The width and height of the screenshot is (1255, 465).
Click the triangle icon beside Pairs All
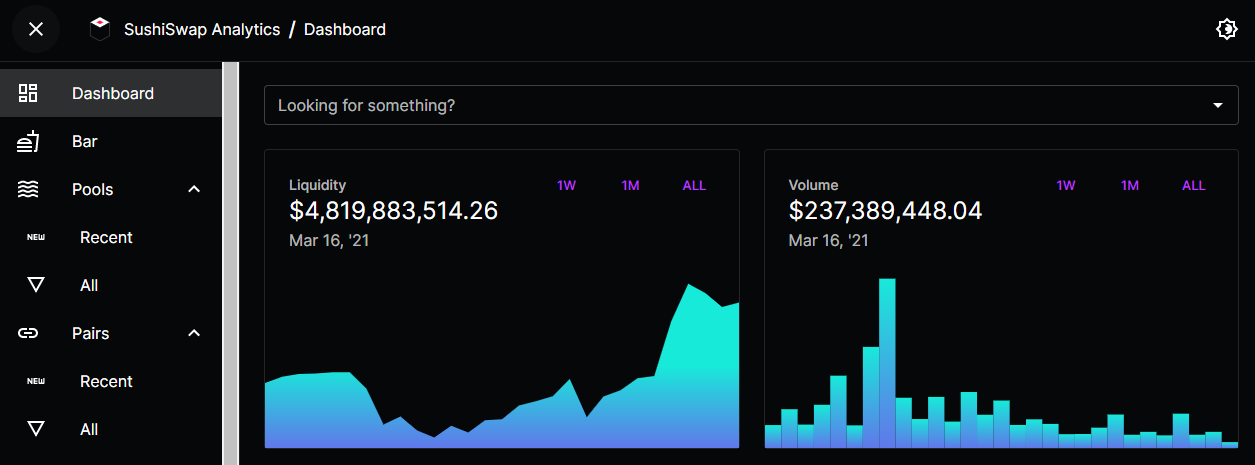[36, 429]
